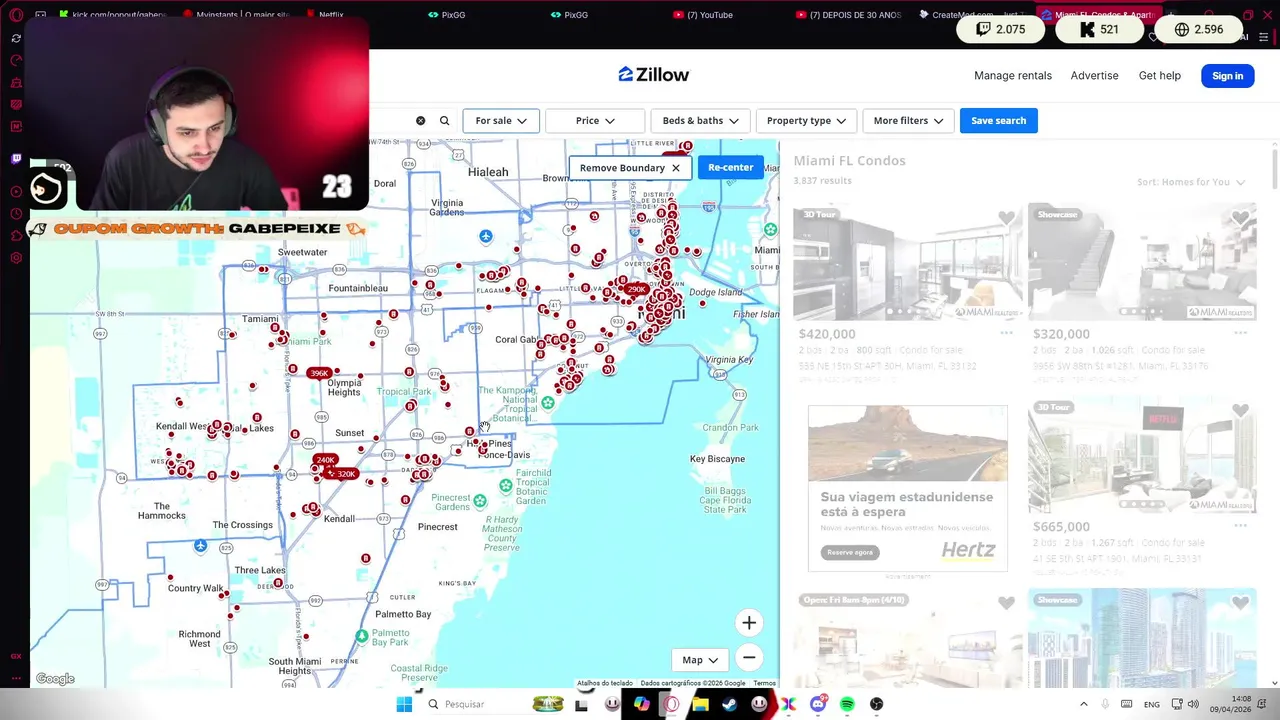The image size is (1280, 720).
Task: Click the Zillow logo
Action: pyautogui.click(x=653, y=74)
